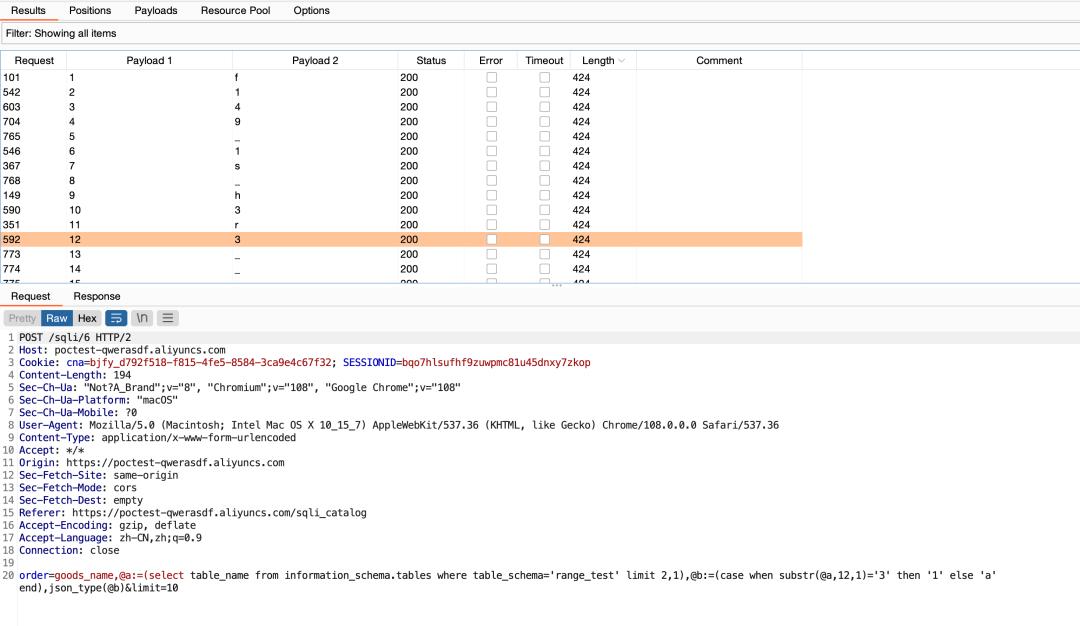Select request row 101

pos(402,77)
